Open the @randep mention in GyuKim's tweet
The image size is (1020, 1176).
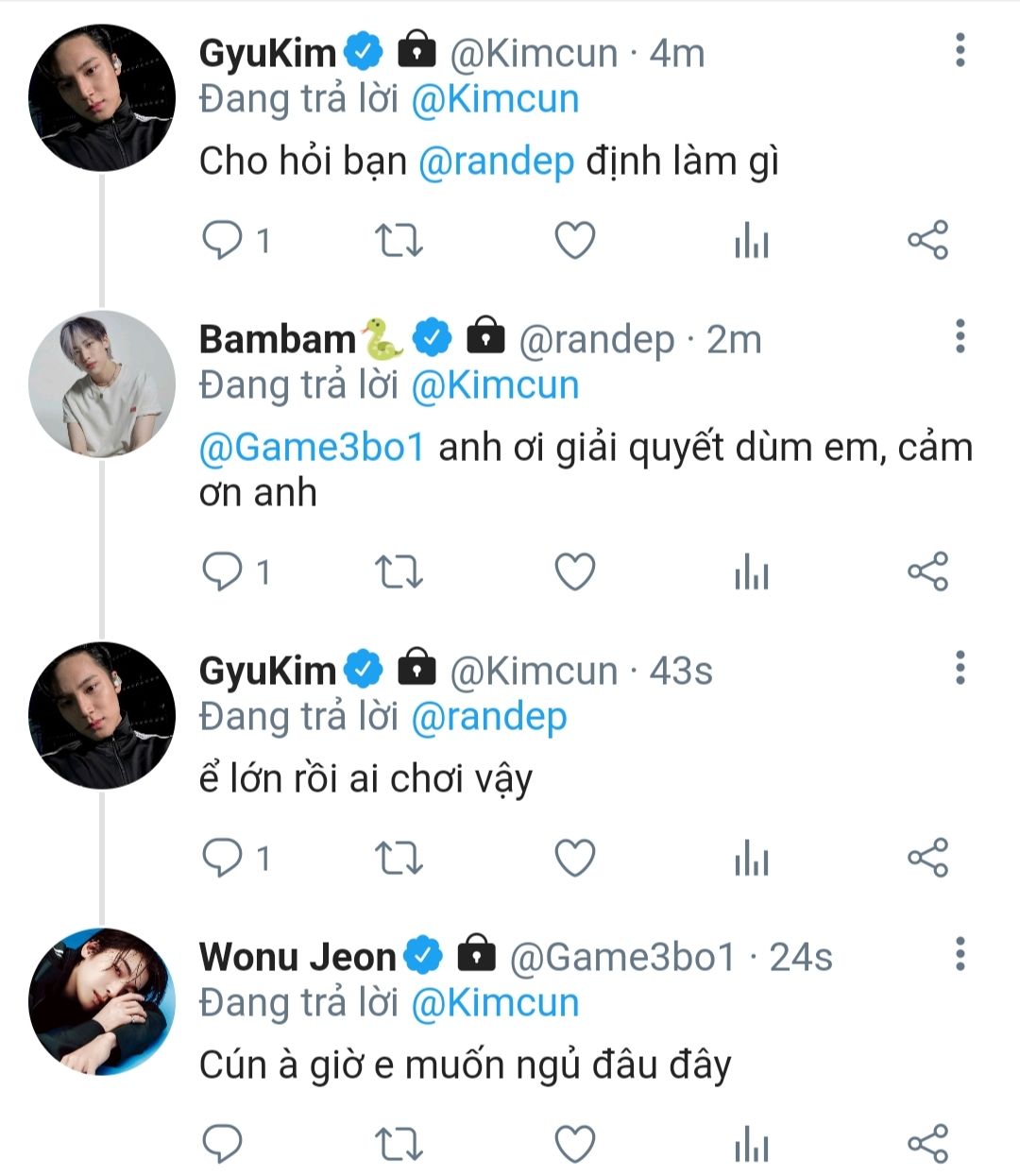click(x=496, y=162)
